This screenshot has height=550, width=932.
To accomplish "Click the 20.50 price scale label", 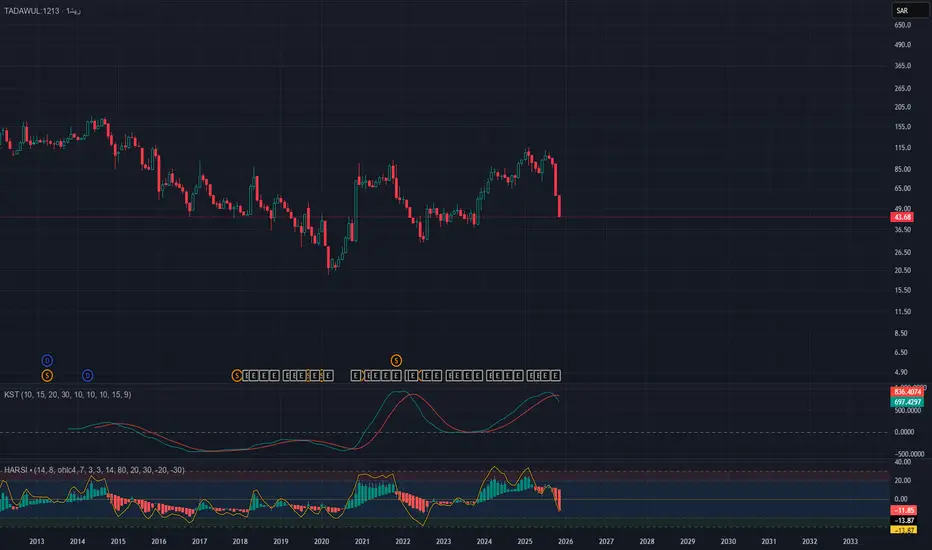I will (902, 270).
